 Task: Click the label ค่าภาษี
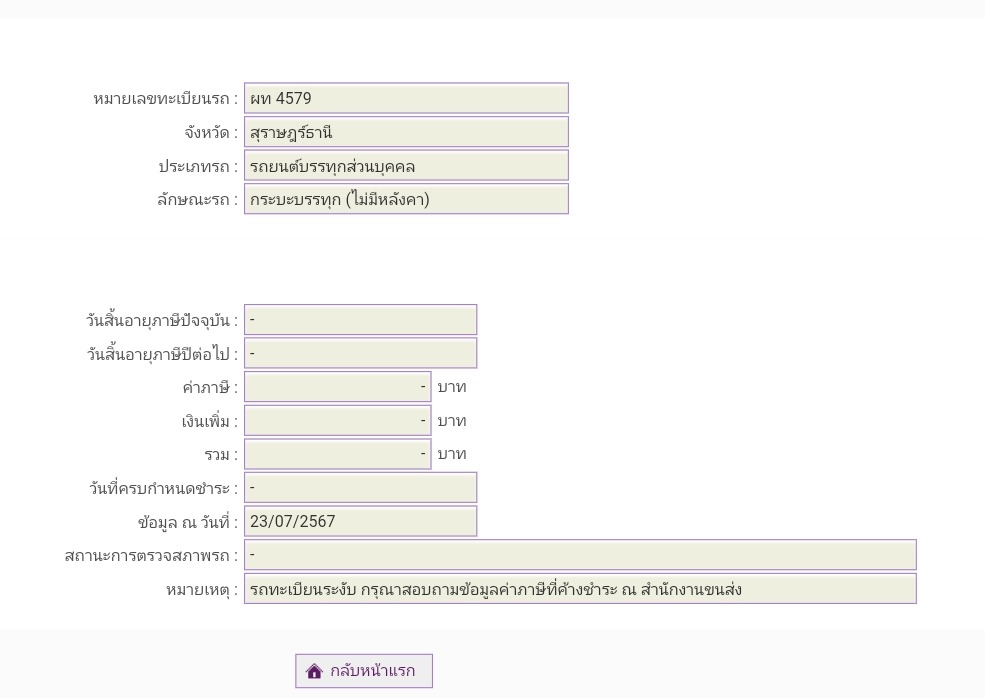210,388
